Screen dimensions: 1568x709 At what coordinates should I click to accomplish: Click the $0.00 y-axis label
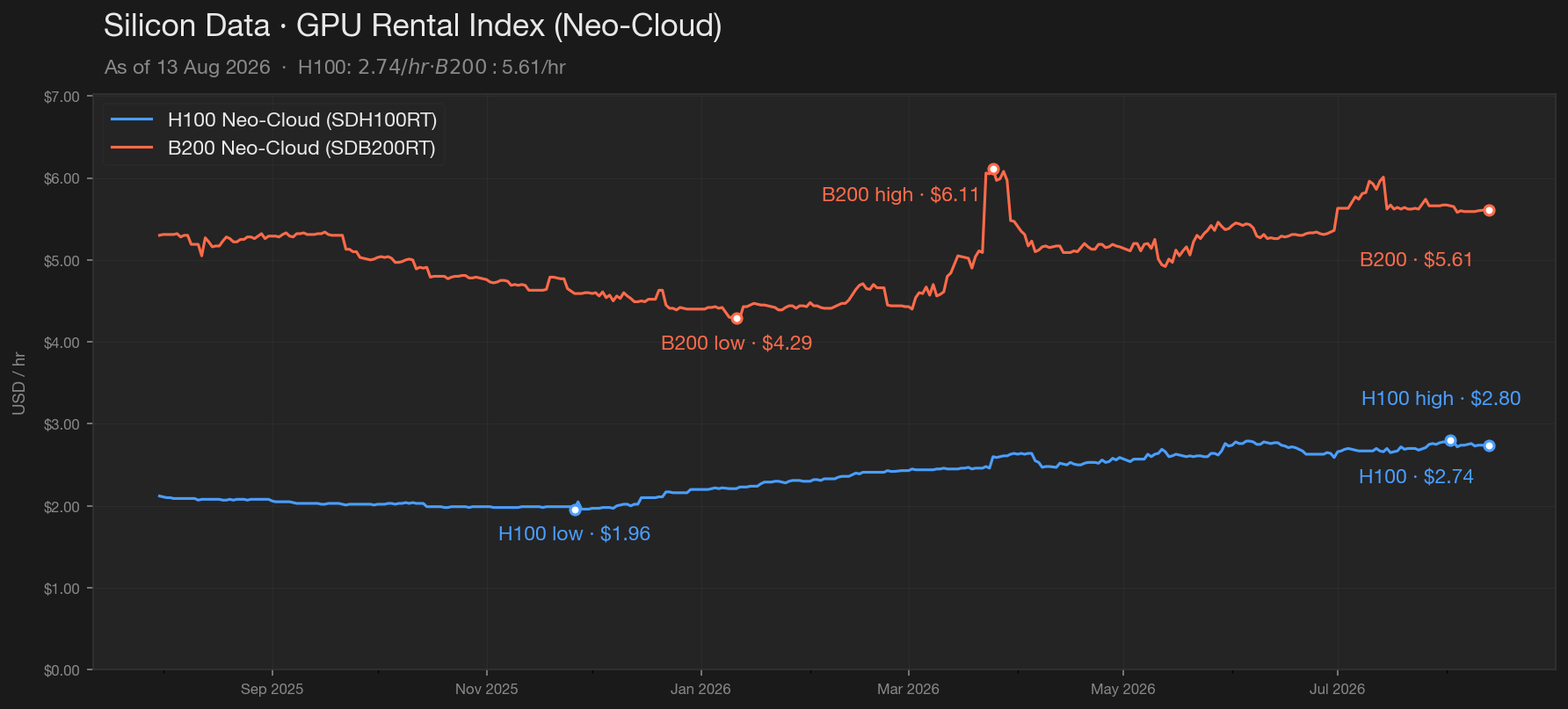[62, 670]
